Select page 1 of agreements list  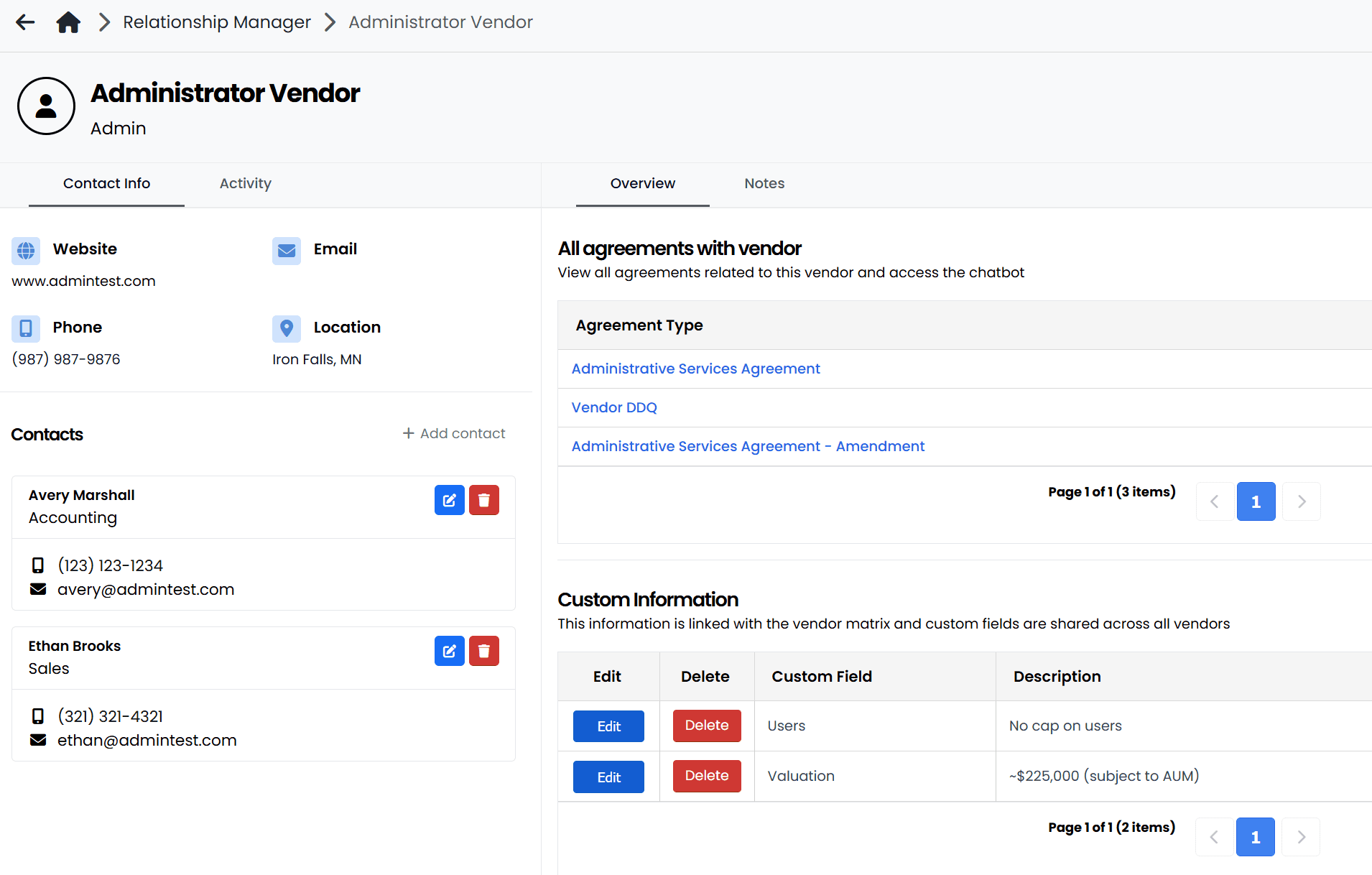point(1256,501)
